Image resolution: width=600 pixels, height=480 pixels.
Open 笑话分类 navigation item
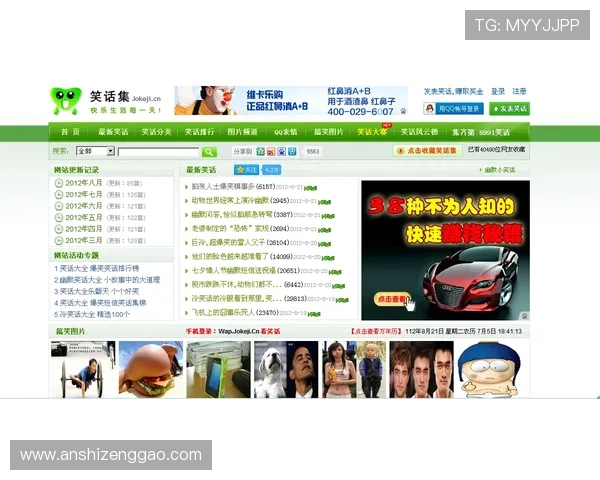tap(156, 132)
